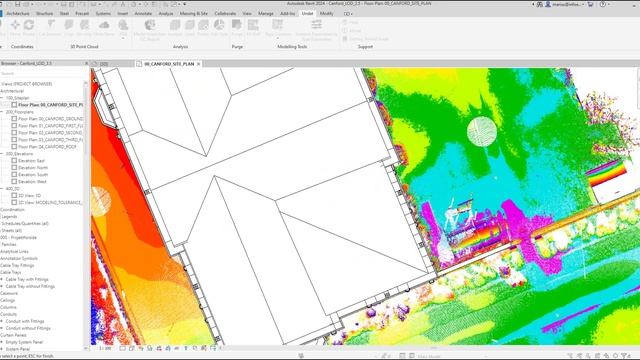This screenshot has width=640, height=360.
Task: Select Elevation: East in browser
Action: pos(32,161)
